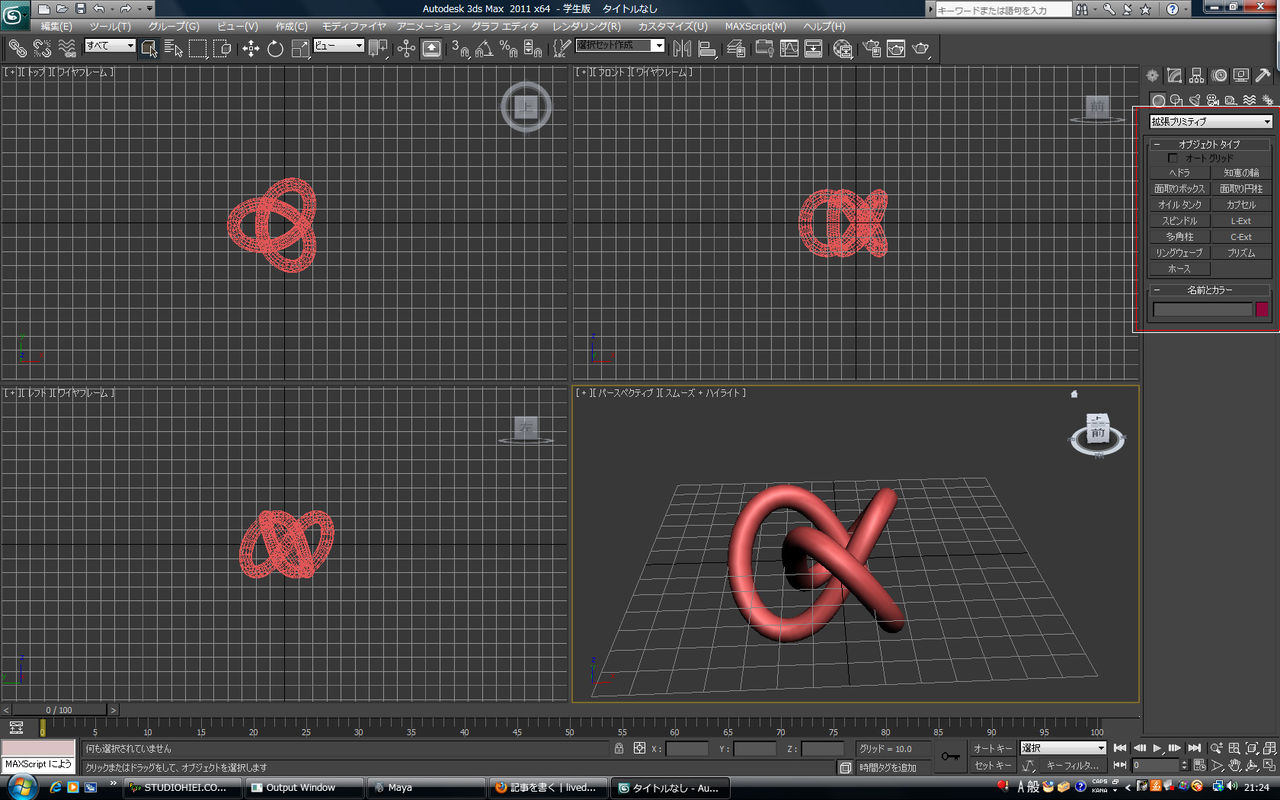Select the Lights category icon
Viewport: 1280px width, 800px height.
click(1194, 100)
